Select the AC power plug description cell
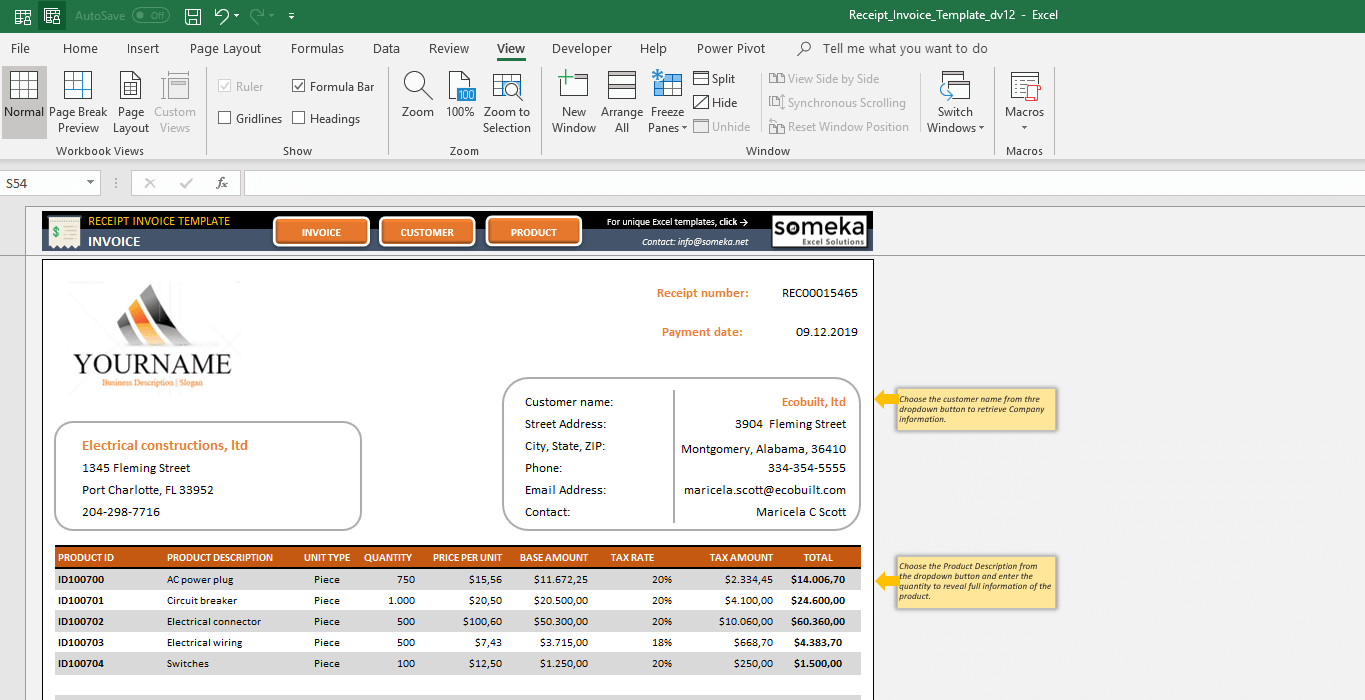Image resolution: width=1365 pixels, height=700 pixels. [x=200, y=580]
